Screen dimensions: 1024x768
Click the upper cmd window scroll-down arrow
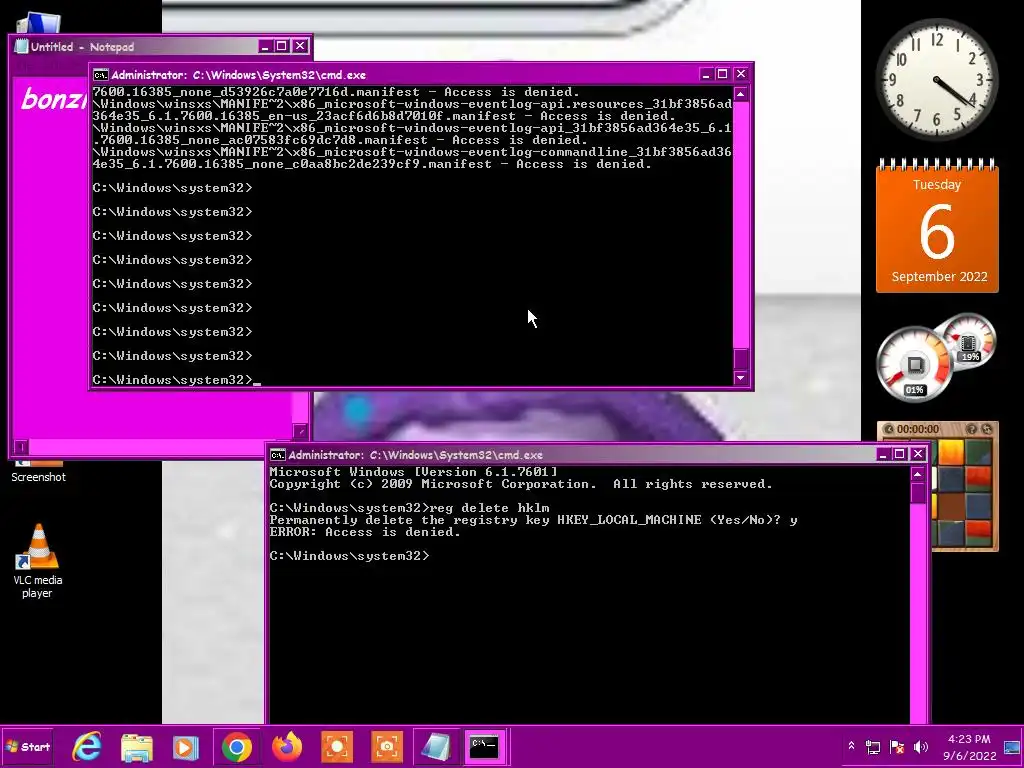click(741, 378)
